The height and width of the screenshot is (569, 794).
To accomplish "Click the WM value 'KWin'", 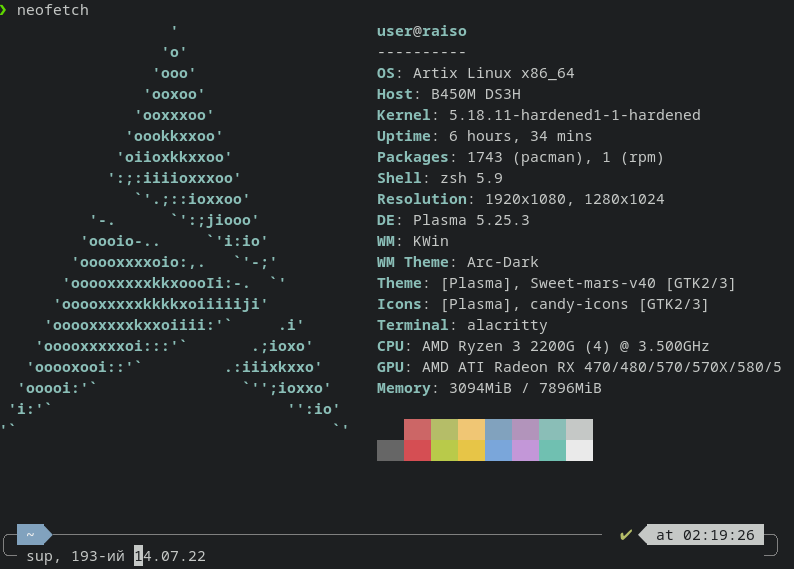I will pyautogui.click(x=431, y=241).
